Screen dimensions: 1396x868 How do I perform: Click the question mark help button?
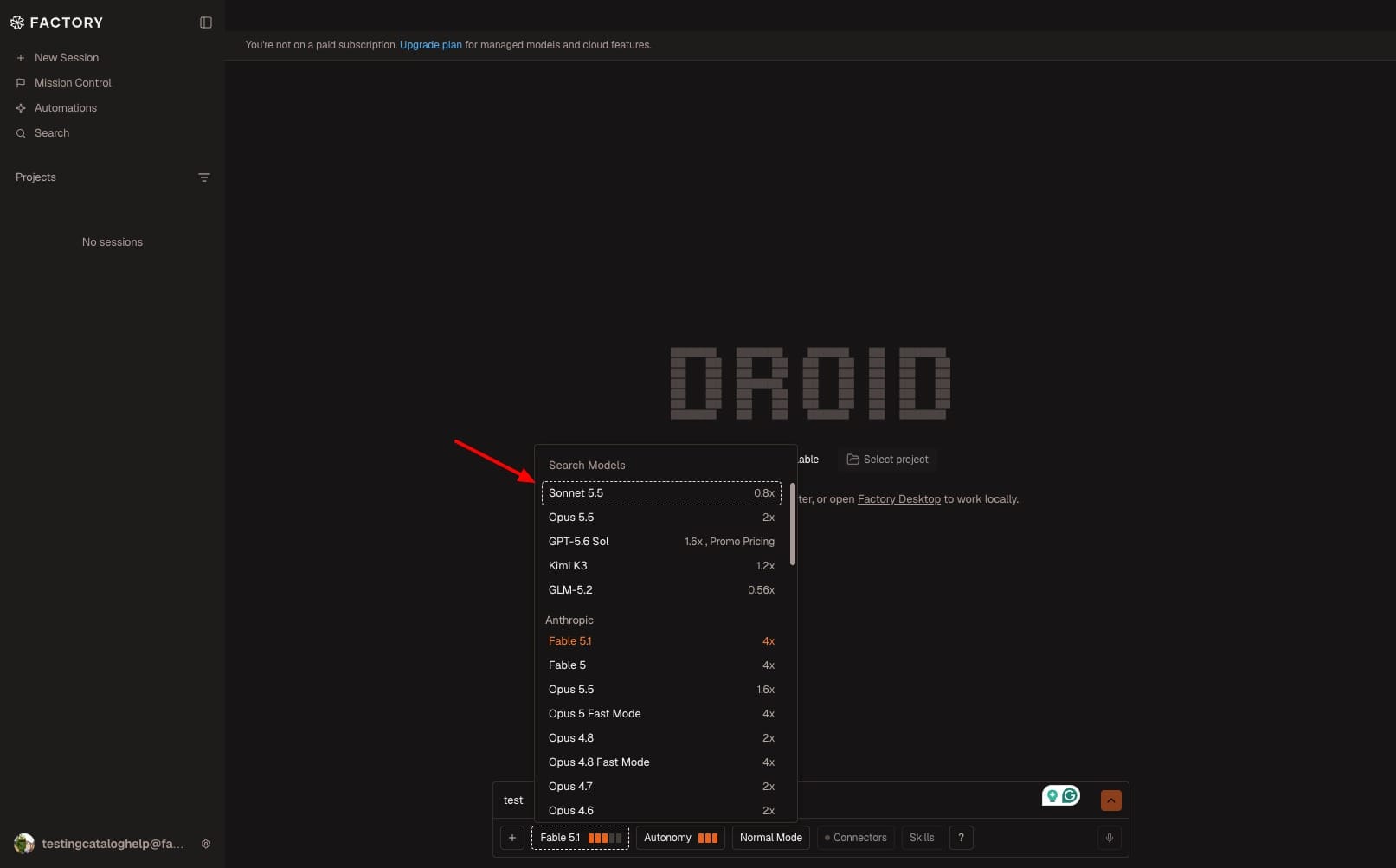(x=961, y=838)
